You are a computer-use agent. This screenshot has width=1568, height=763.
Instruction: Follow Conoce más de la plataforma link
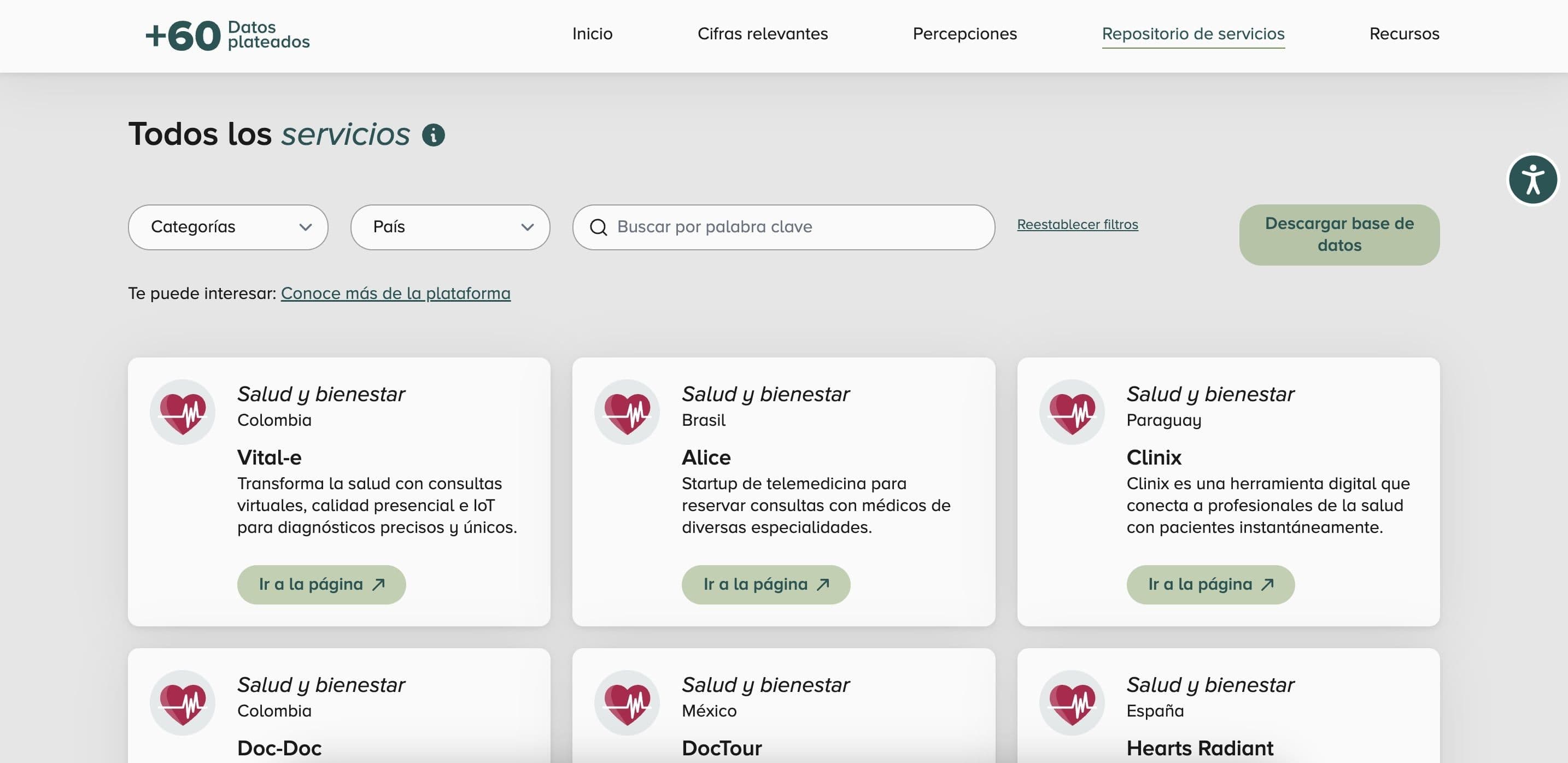click(x=396, y=294)
